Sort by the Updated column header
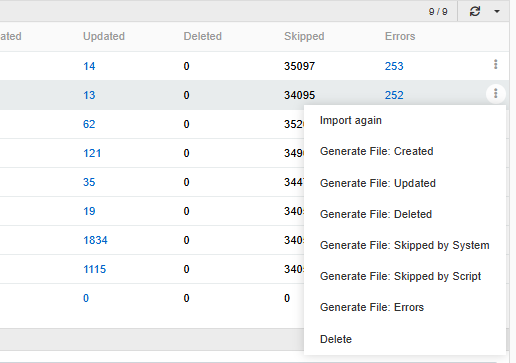The height and width of the screenshot is (363, 516). point(104,36)
